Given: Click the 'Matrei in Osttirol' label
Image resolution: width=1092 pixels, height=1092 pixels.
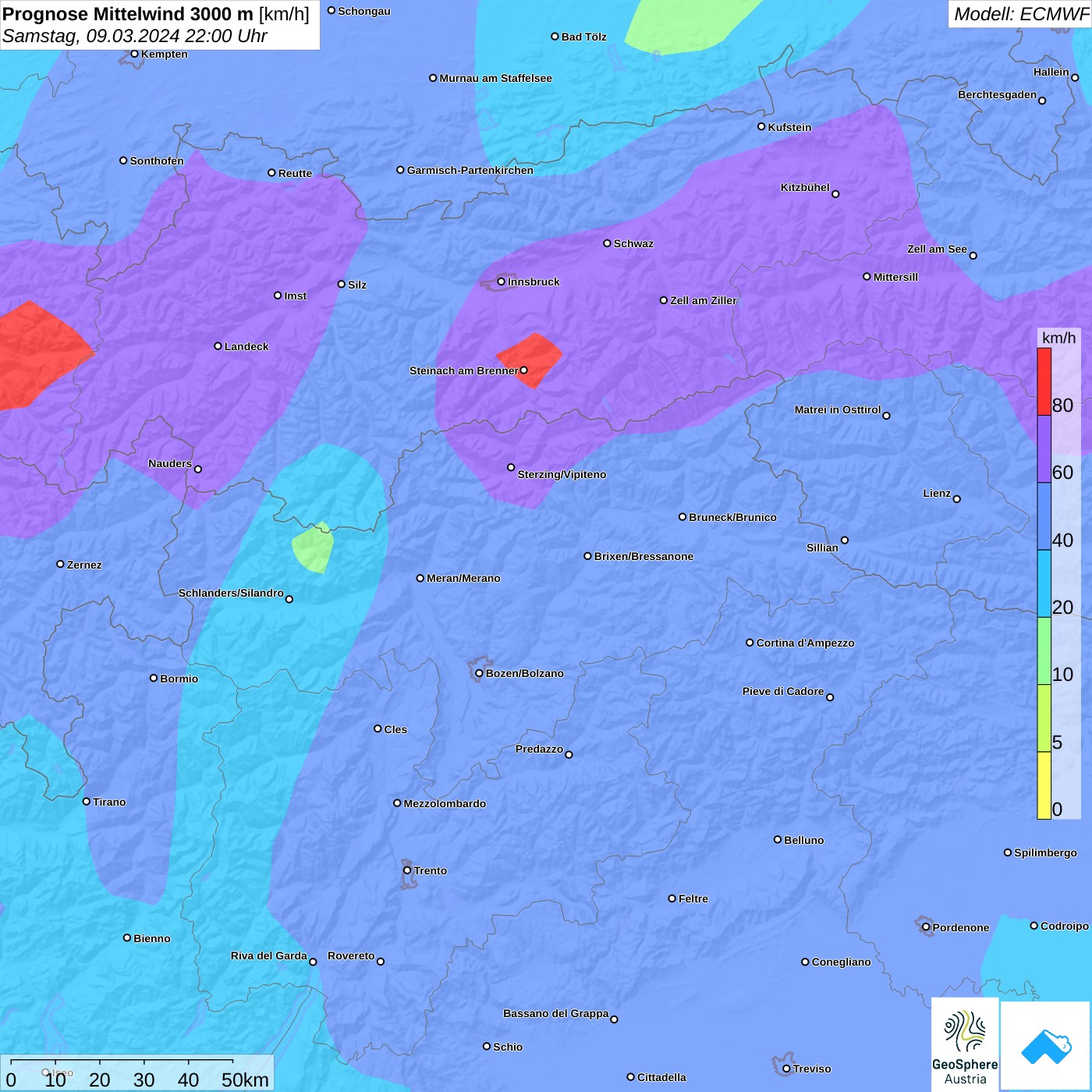Looking at the screenshot, I should 838,409.
